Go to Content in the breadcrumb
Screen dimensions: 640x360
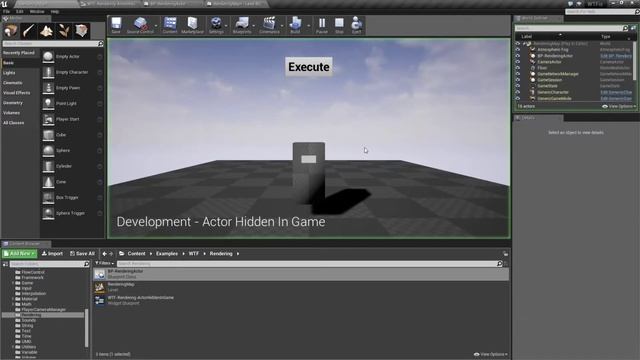tap(136, 253)
